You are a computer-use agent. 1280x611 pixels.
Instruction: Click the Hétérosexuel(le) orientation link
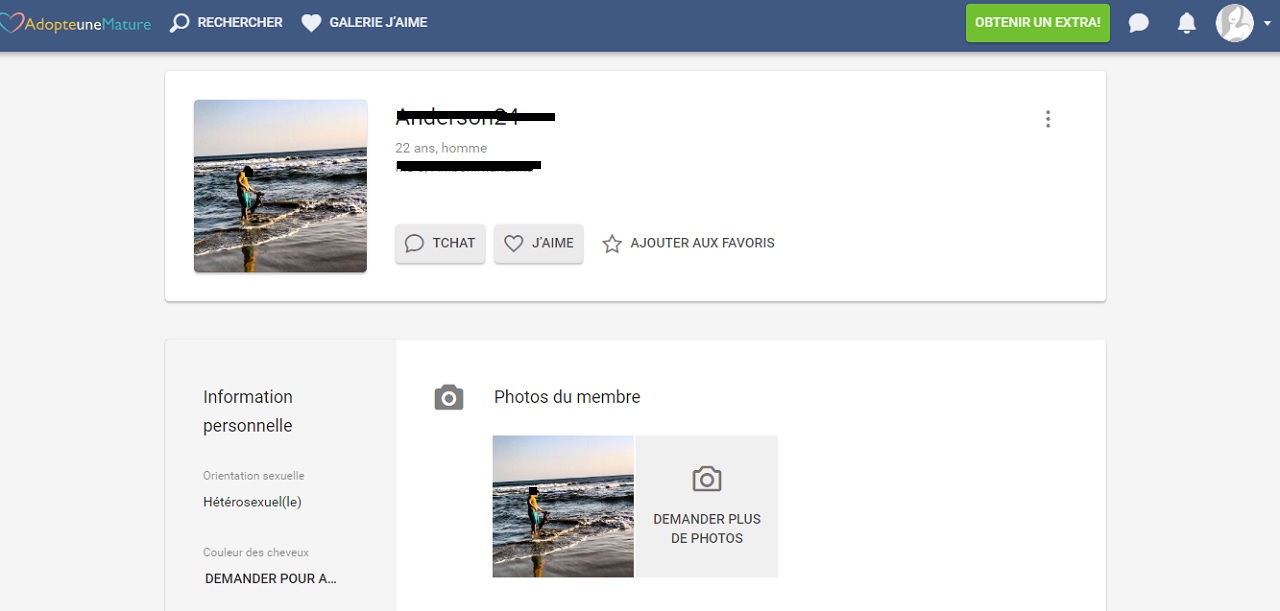pyautogui.click(x=252, y=501)
